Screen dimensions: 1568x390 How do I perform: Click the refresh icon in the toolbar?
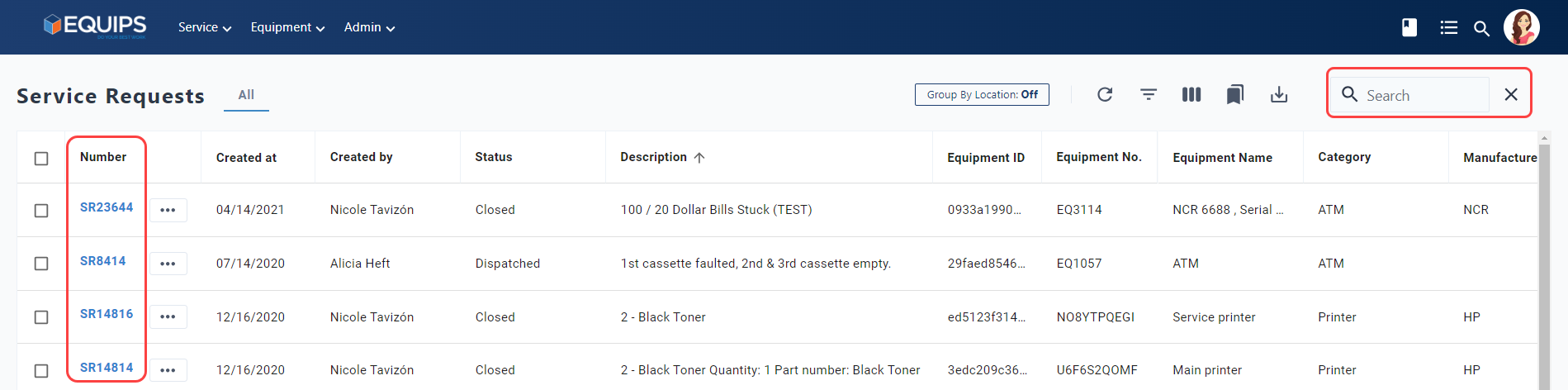pyautogui.click(x=1105, y=94)
